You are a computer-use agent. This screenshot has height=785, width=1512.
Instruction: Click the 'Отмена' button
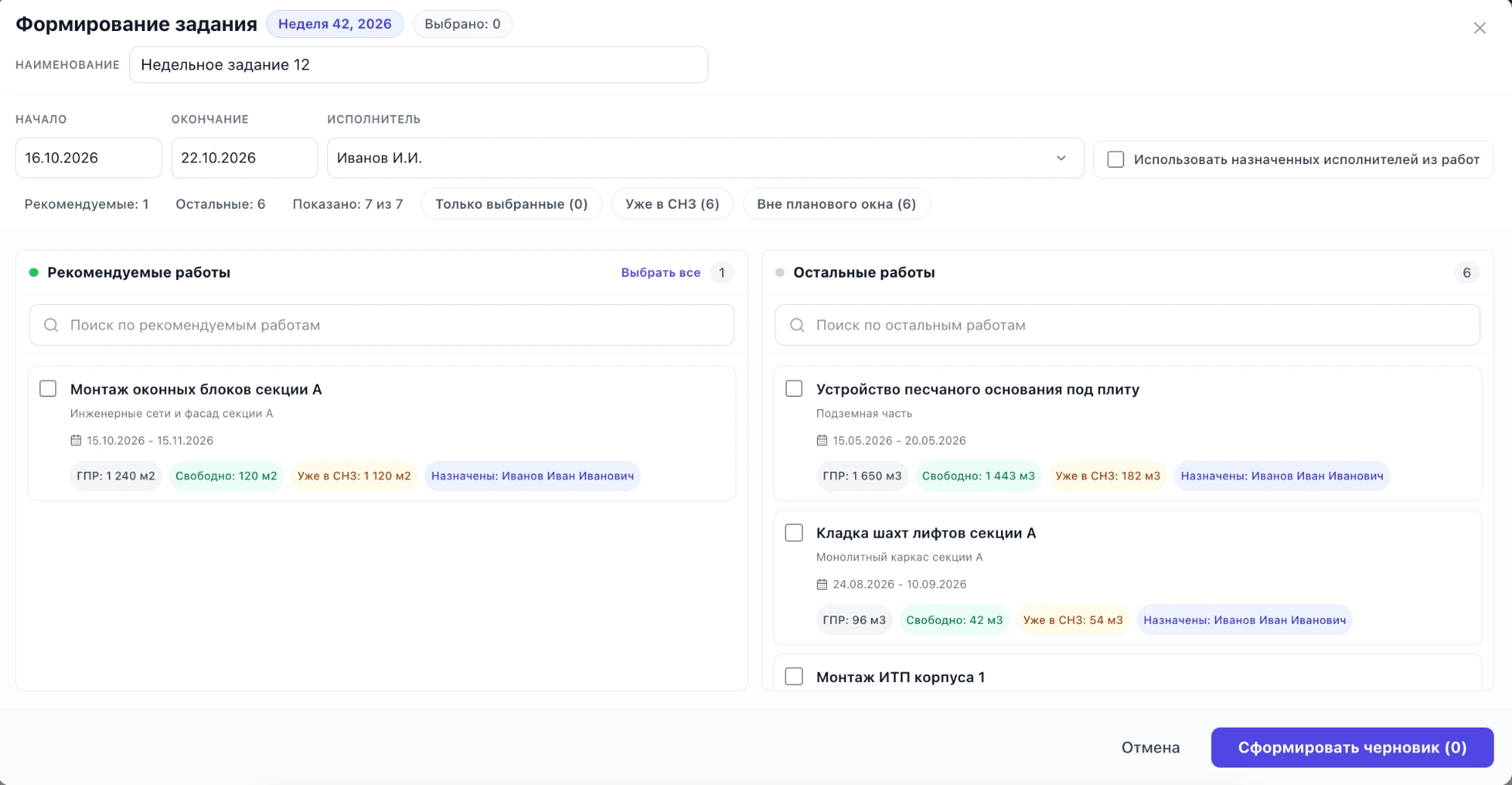[x=1151, y=748]
